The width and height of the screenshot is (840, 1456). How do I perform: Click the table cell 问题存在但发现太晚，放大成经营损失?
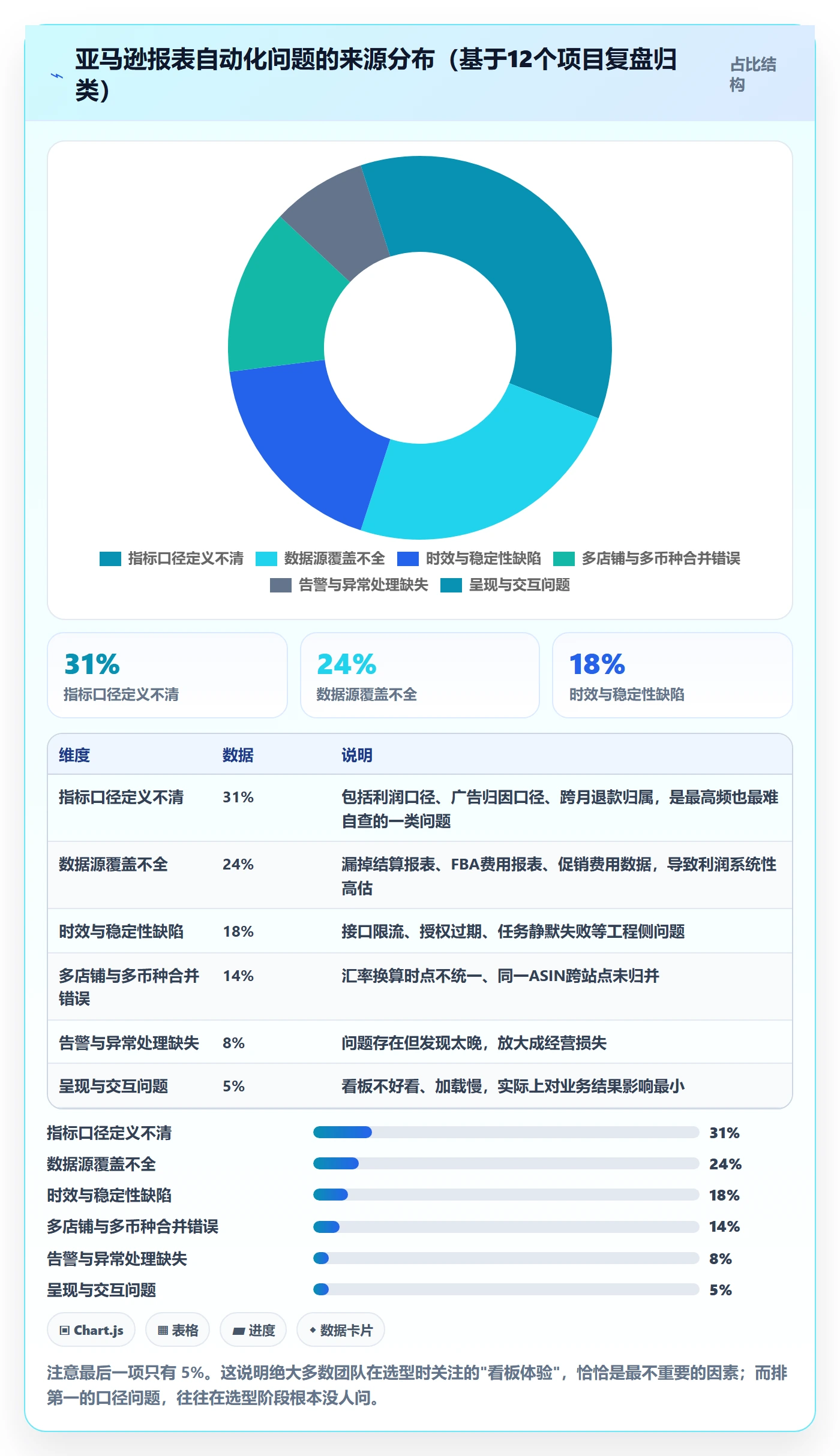474,1043
